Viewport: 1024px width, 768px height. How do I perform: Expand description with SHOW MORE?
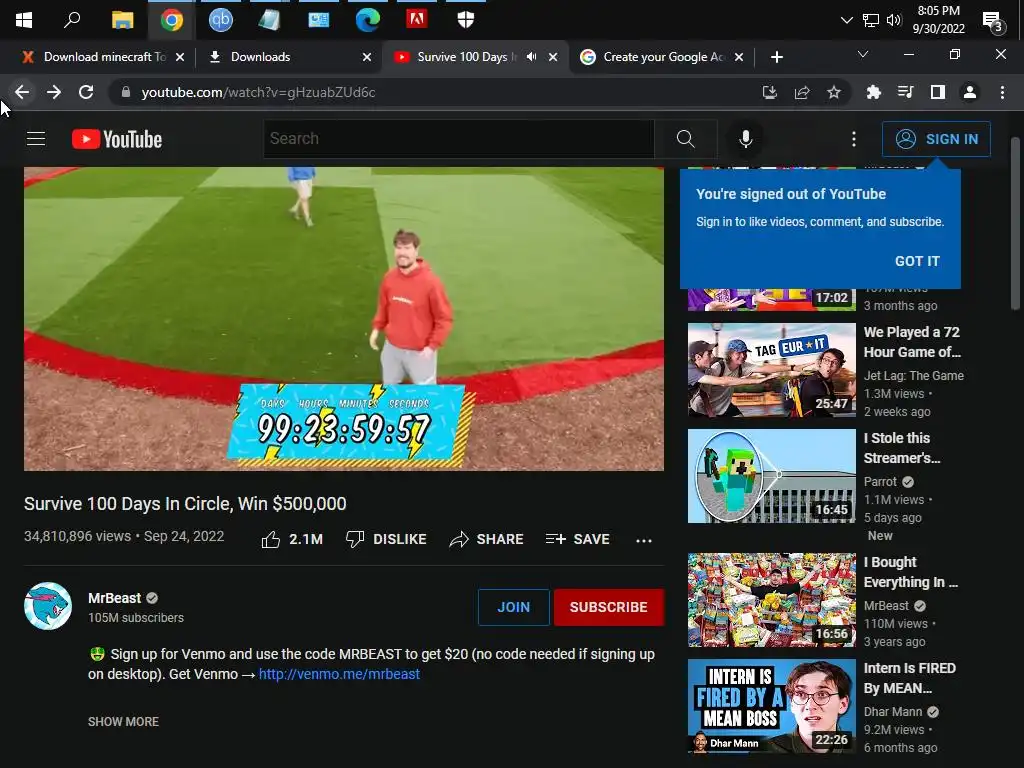pyautogui.click(x=123, y=722)
